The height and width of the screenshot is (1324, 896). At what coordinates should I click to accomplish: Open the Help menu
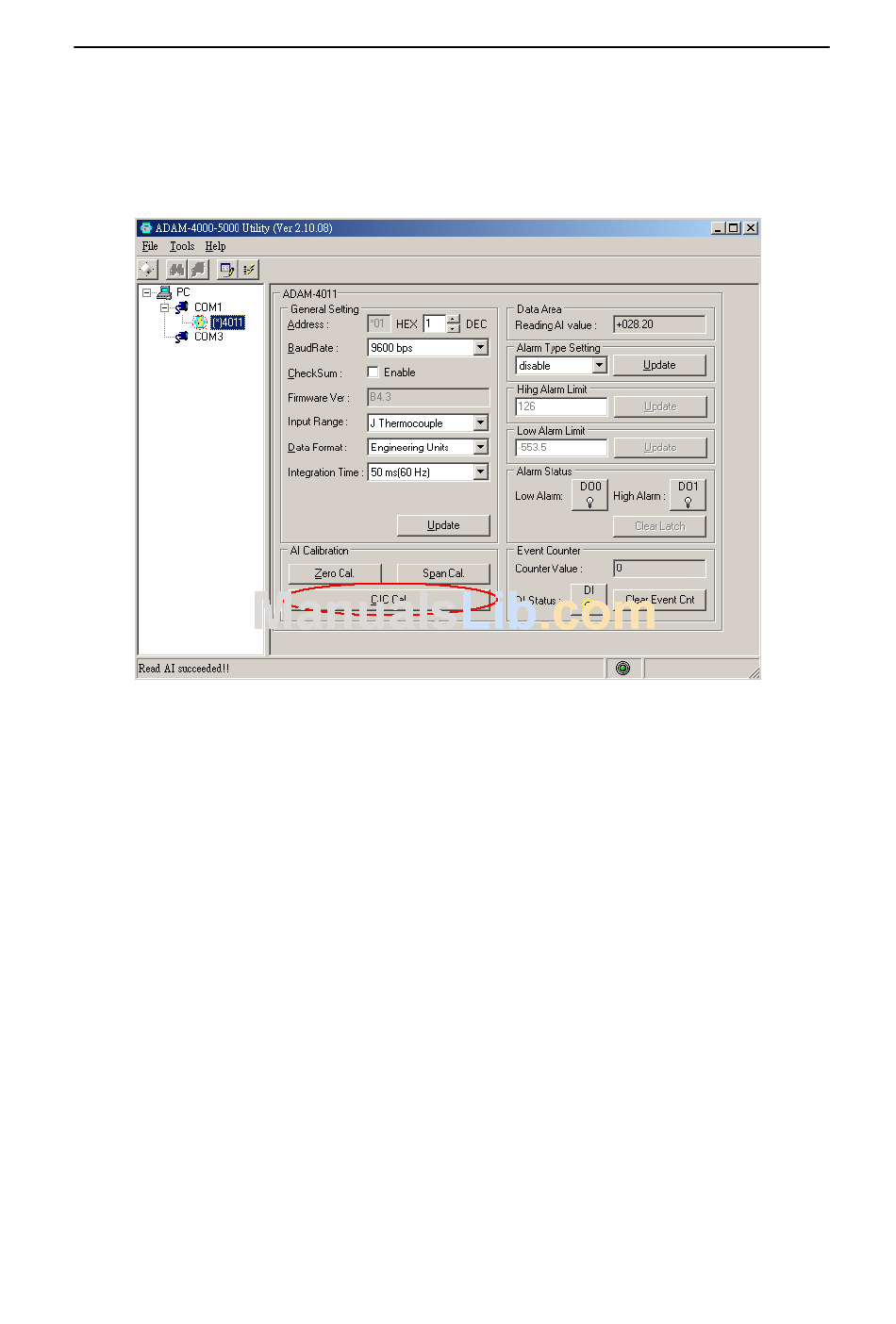click(x=216, y=246)
